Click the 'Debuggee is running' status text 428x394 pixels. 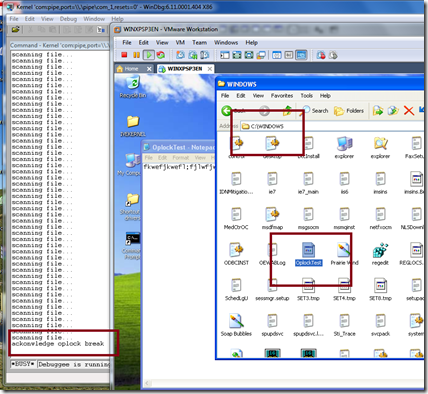coord(74,364)
